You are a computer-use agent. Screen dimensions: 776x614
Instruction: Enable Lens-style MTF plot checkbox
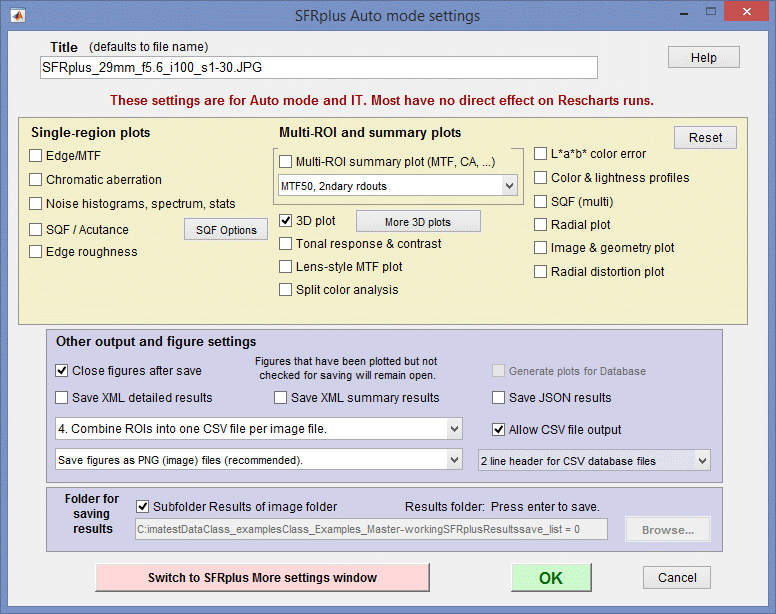pyautogui.click(x=286, y=267)
